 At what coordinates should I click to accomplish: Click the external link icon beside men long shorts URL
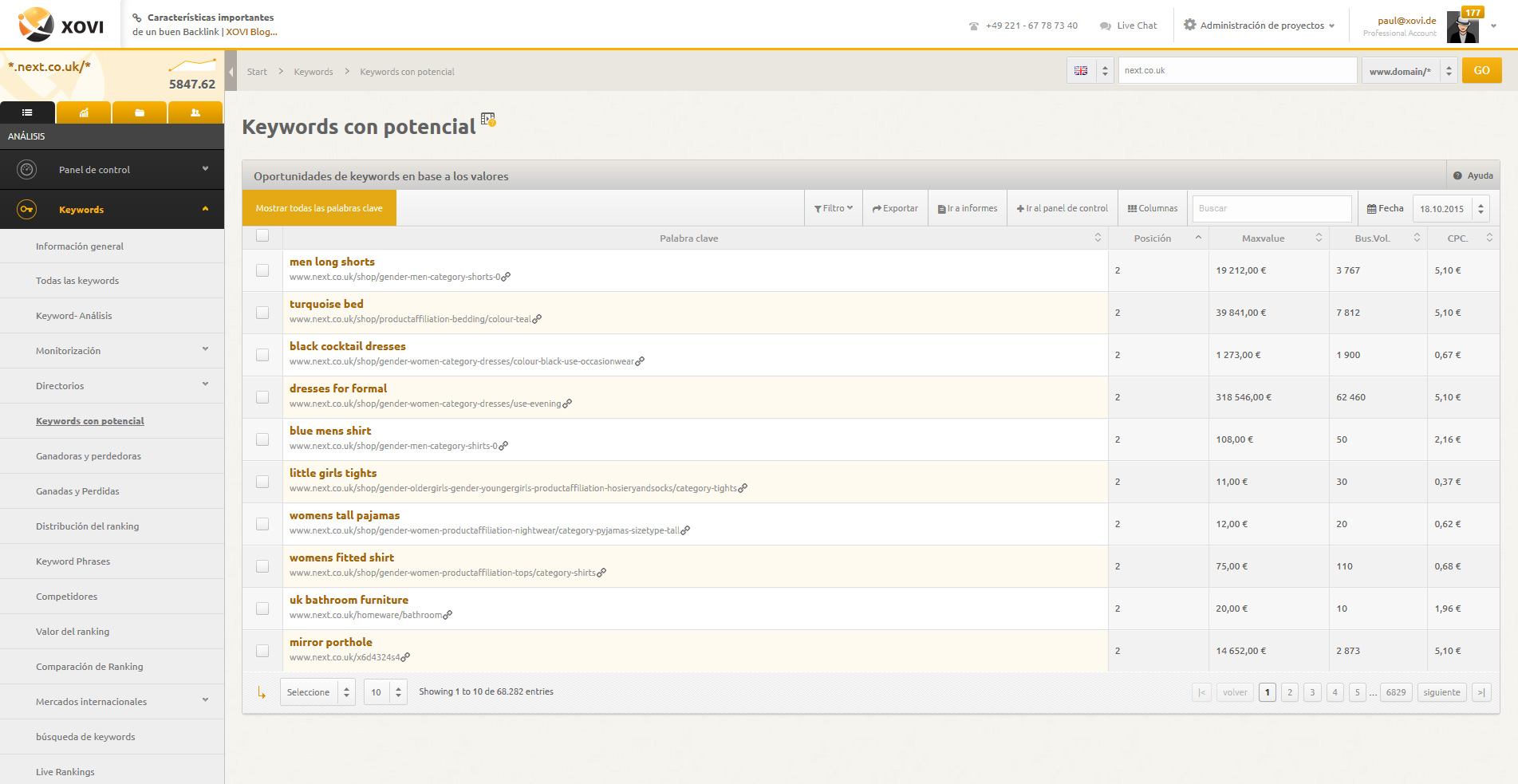[x=506, y=277]
